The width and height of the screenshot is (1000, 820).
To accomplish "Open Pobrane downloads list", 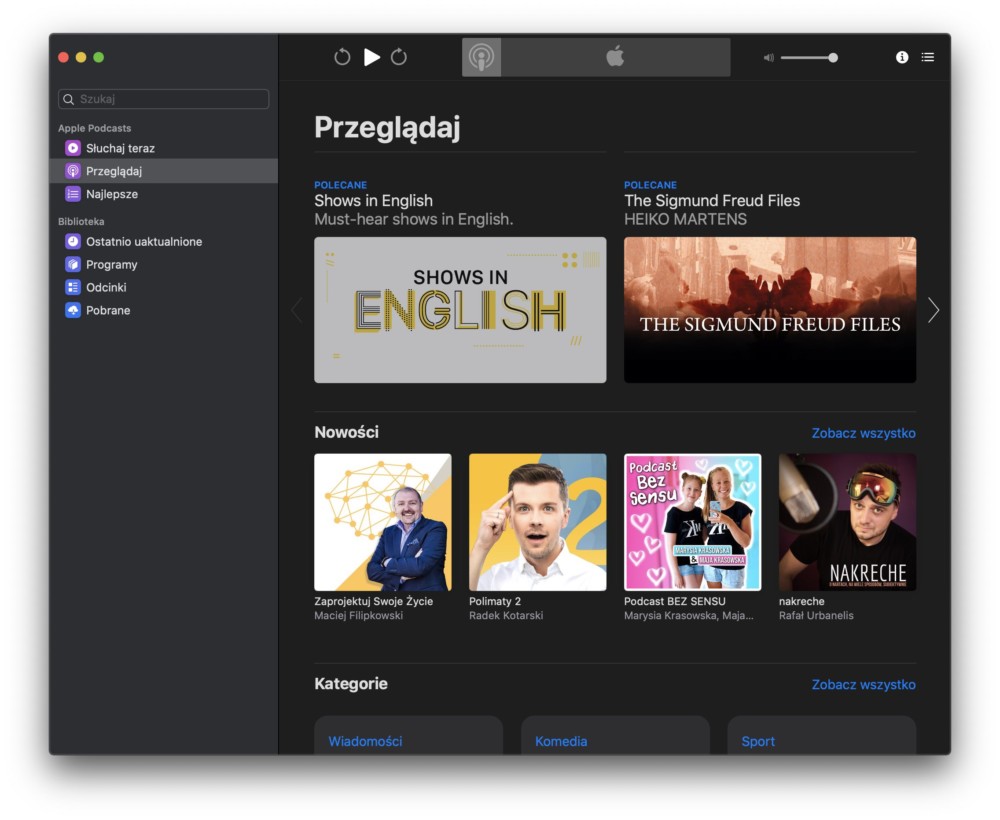I will 163,311.
